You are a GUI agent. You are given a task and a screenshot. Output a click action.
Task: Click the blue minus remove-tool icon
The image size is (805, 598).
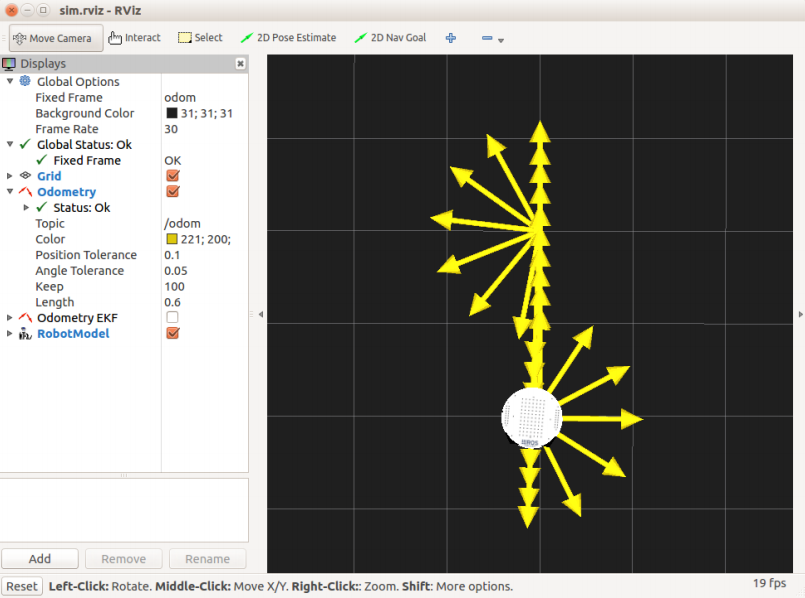tap(487, 38)
